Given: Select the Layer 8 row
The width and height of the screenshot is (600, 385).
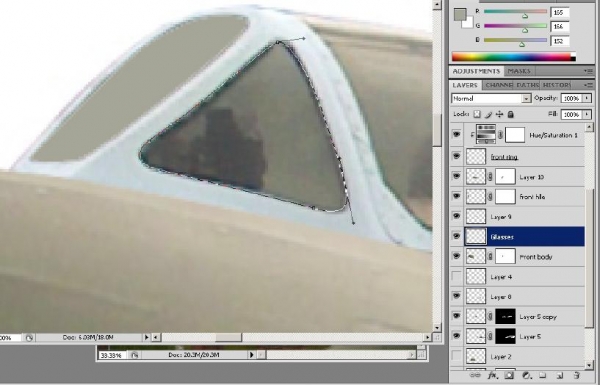Looking at the screenshot, I should [x=524, y=296].
